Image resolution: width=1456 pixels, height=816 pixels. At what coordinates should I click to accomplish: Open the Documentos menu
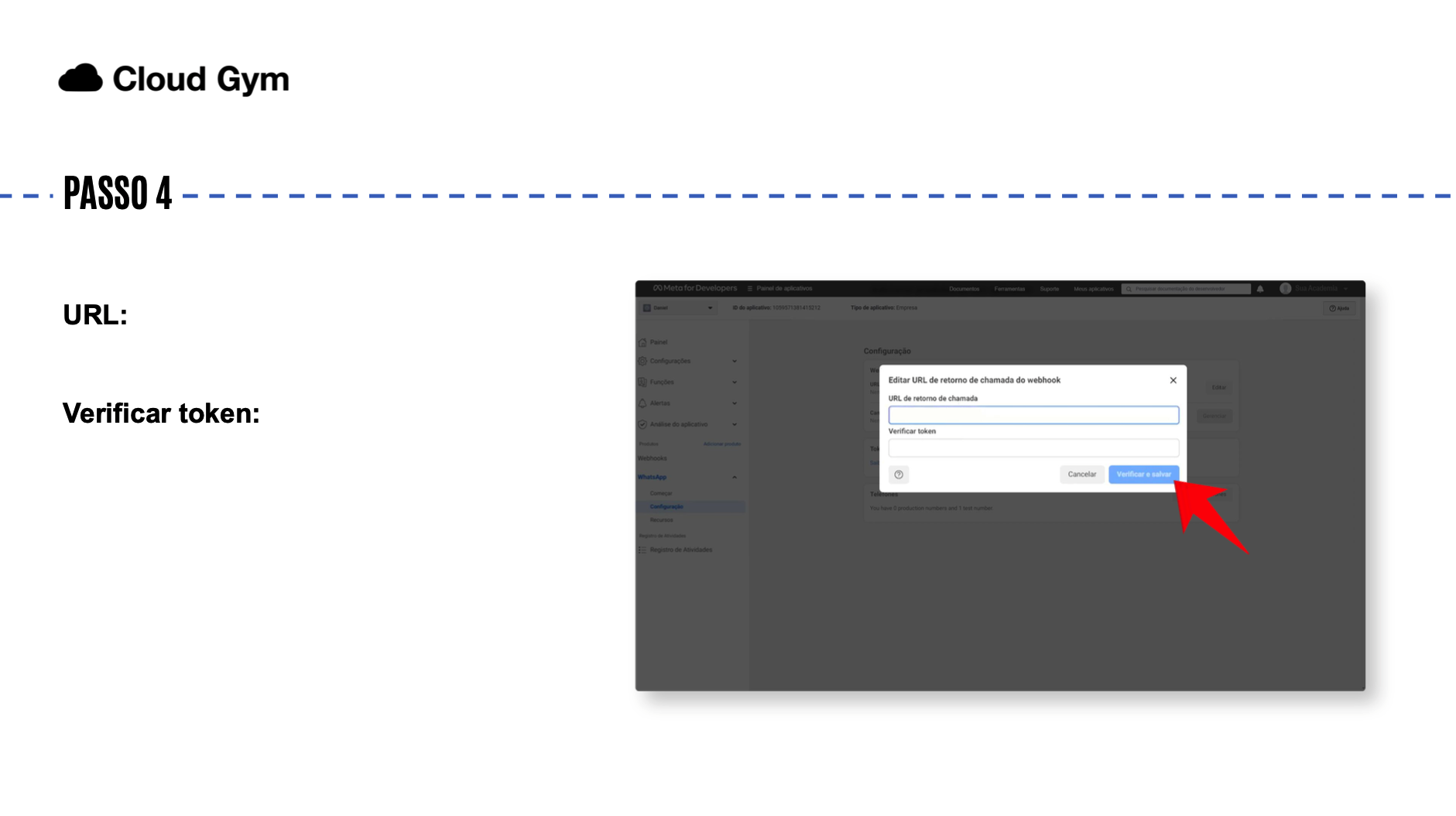(964, 289)
